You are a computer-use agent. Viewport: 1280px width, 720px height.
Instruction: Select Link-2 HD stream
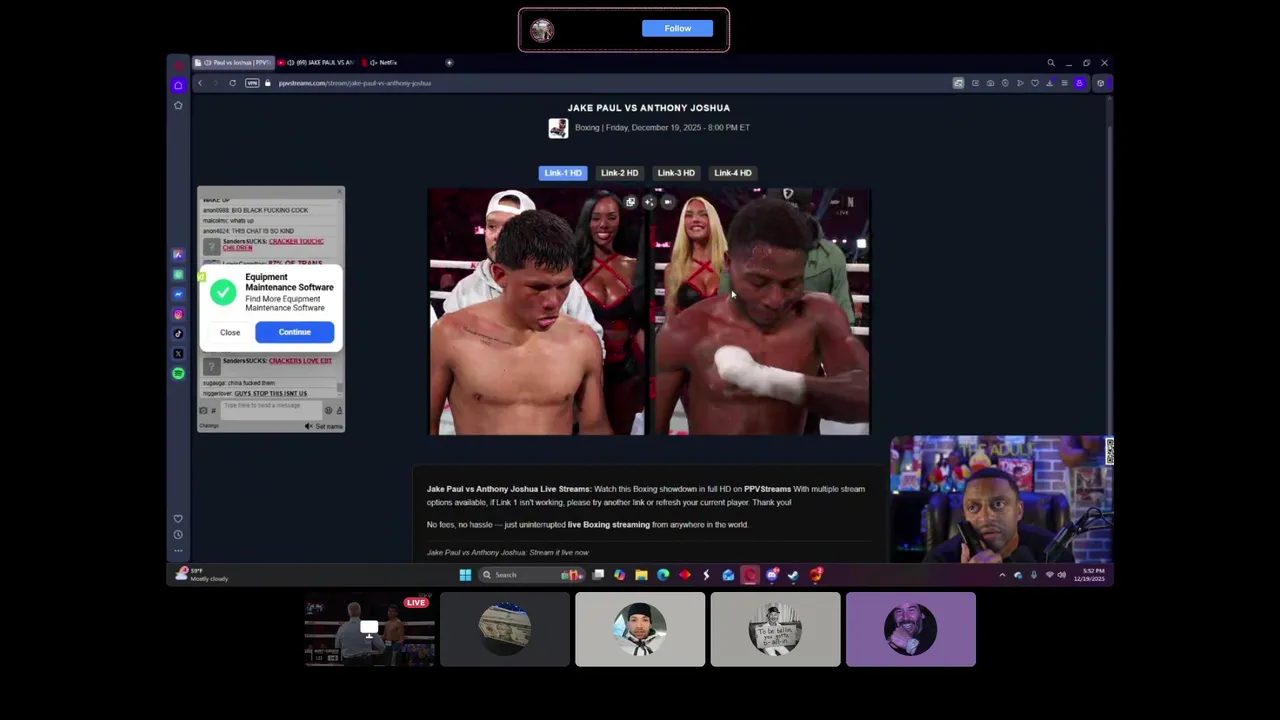click(x=619, y=173)
